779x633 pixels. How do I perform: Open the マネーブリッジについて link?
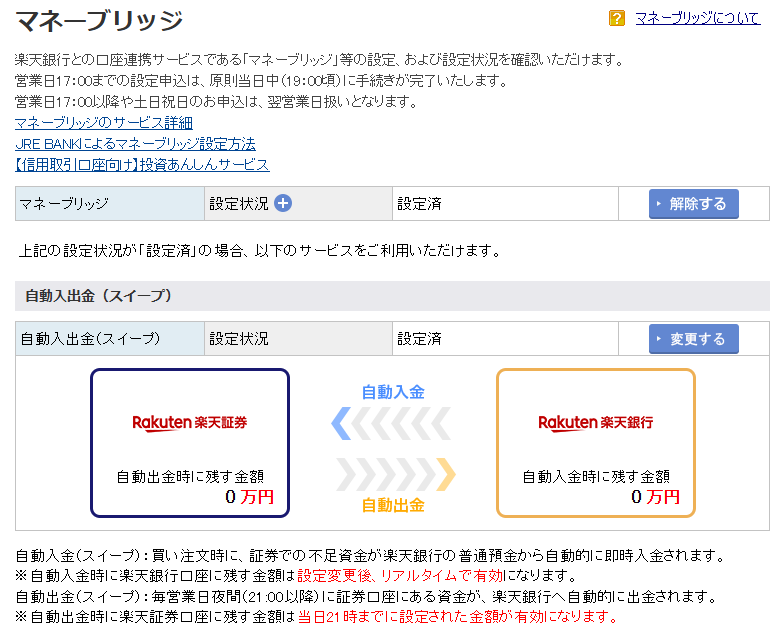[x=698, y=18]
